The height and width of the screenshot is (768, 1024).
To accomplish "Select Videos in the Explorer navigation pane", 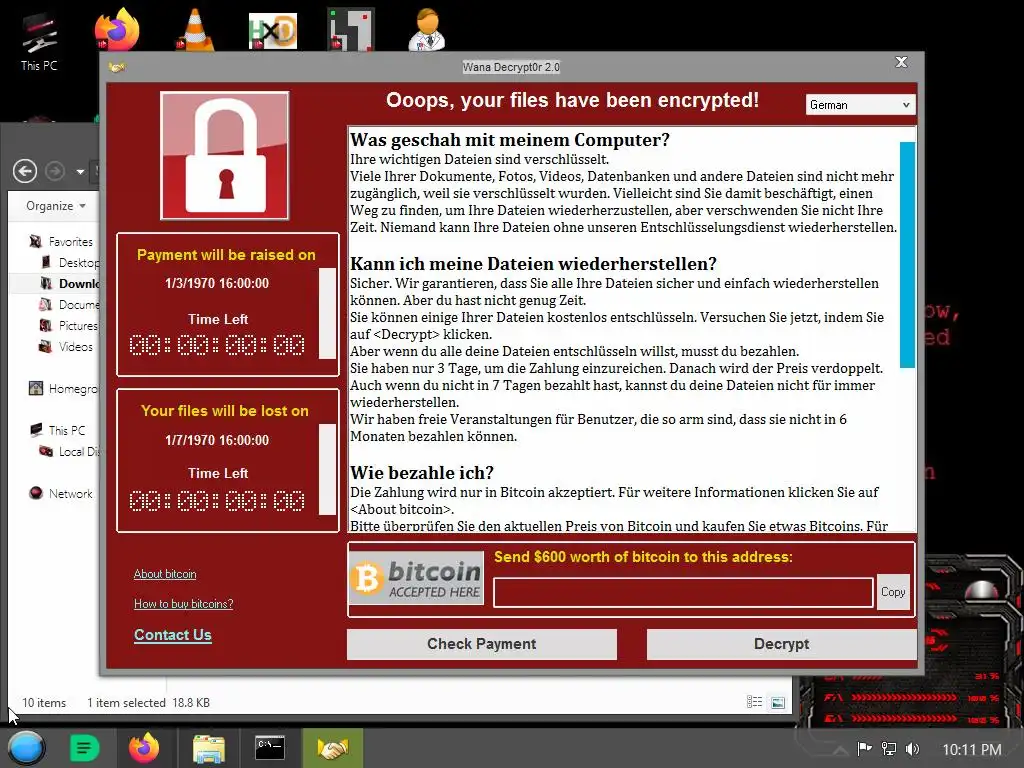I will [x=66, y=346].
